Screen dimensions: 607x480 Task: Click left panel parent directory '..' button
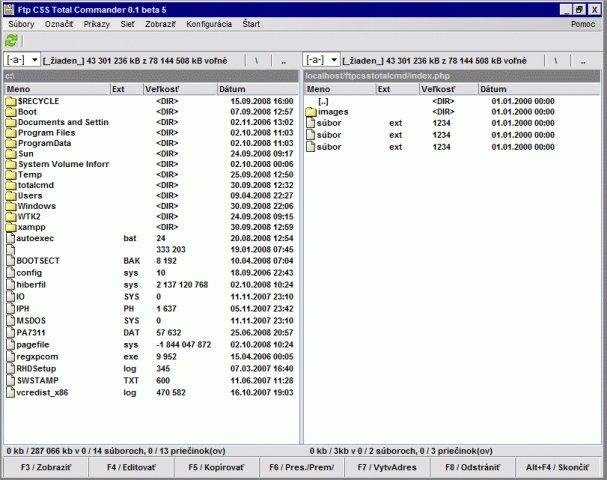point(284,61)
